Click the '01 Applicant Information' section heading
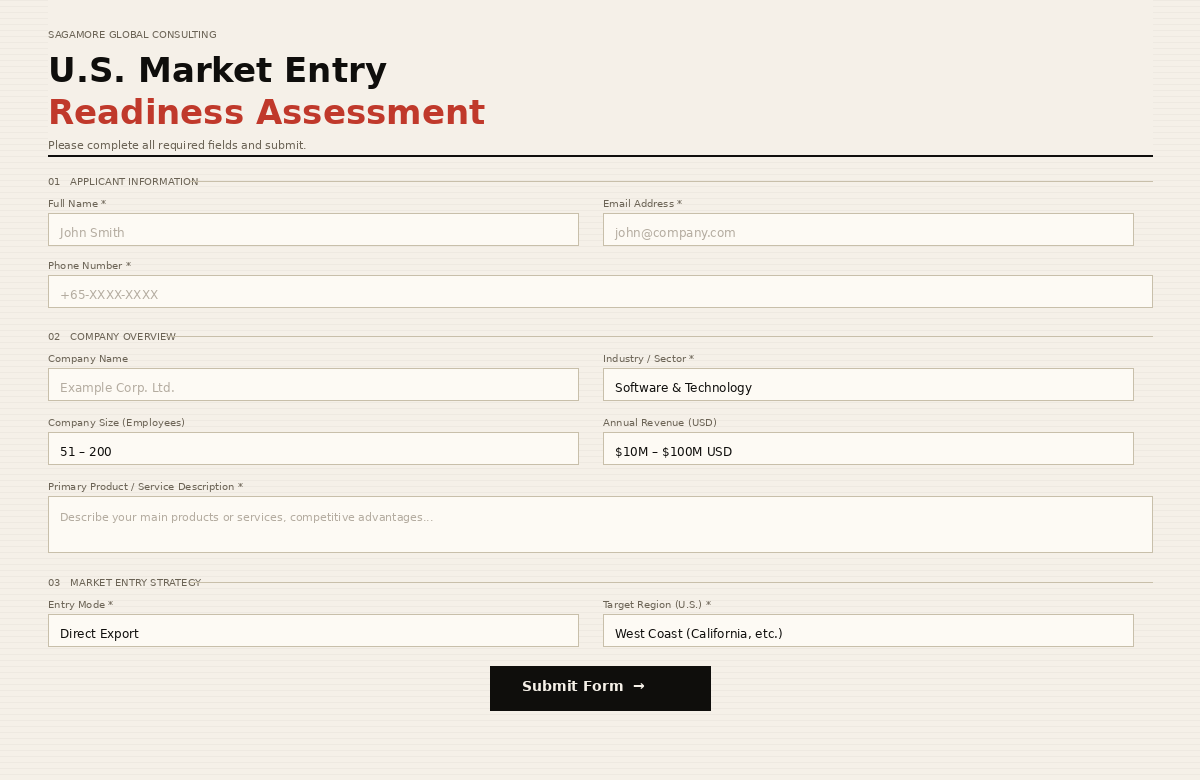The height and width of the screenshot is (780, 1200). pyautogui.click(x=123, y=182)
